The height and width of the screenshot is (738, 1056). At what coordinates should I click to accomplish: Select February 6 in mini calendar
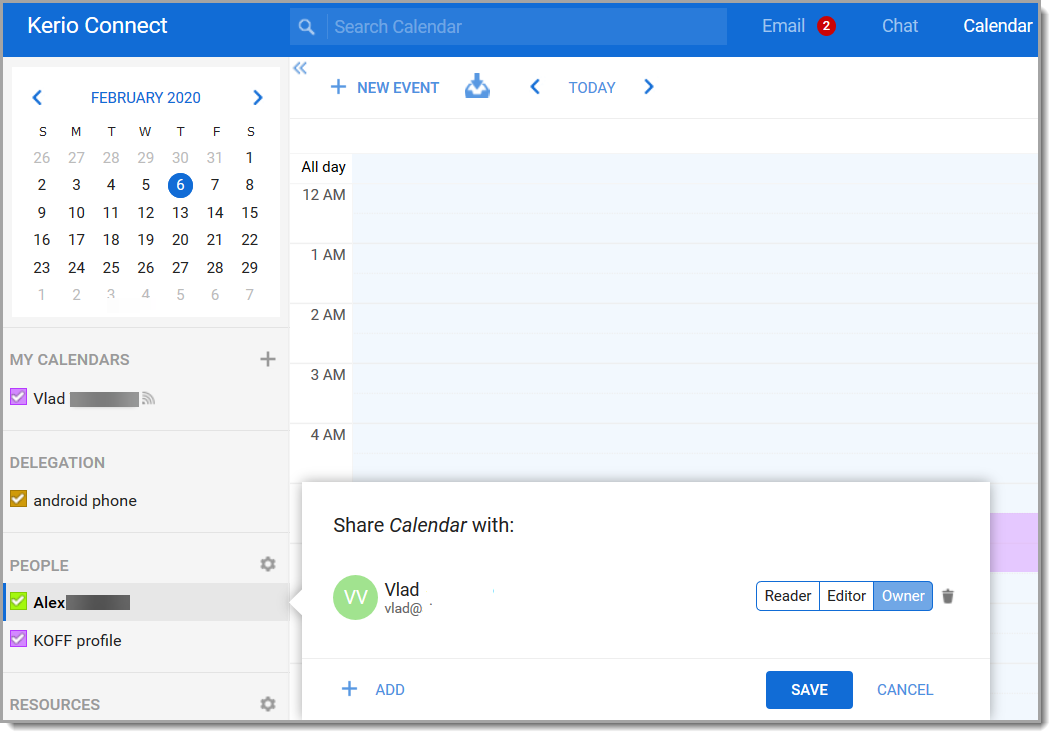pyautogui.click(x=180, y=185)
